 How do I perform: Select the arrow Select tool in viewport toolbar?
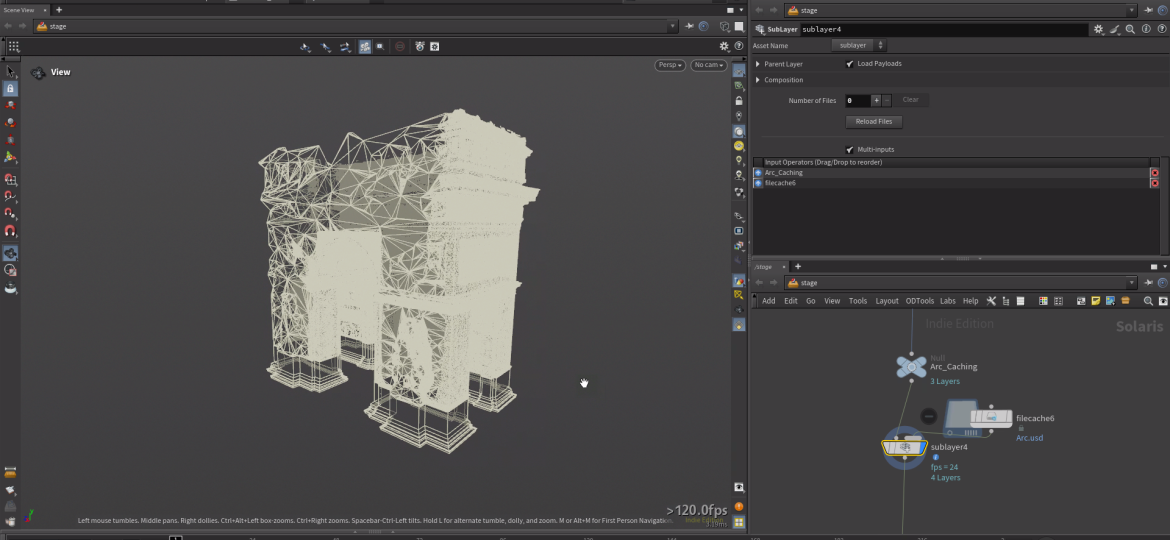coord(11,71)
